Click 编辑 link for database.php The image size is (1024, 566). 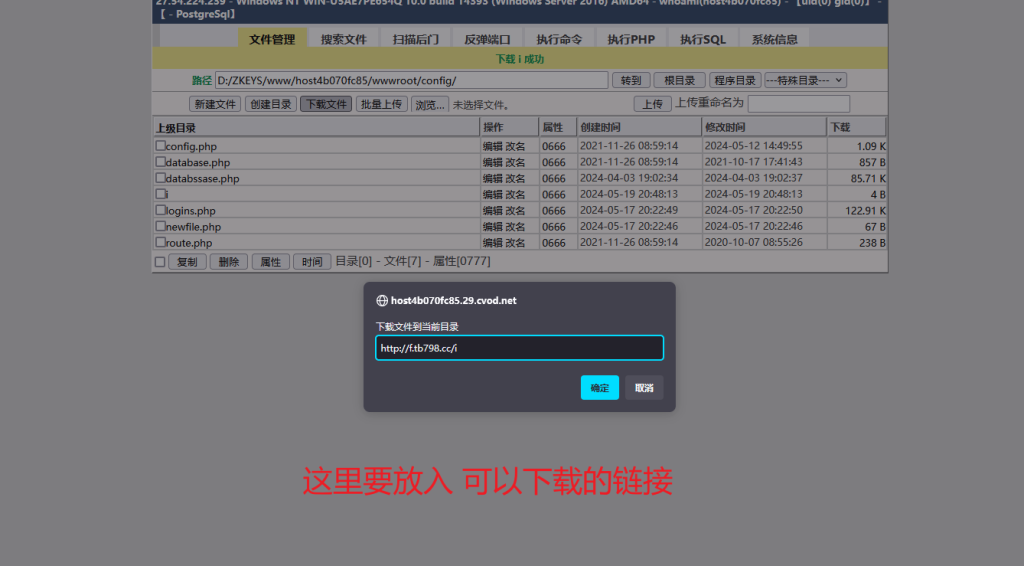493,162
